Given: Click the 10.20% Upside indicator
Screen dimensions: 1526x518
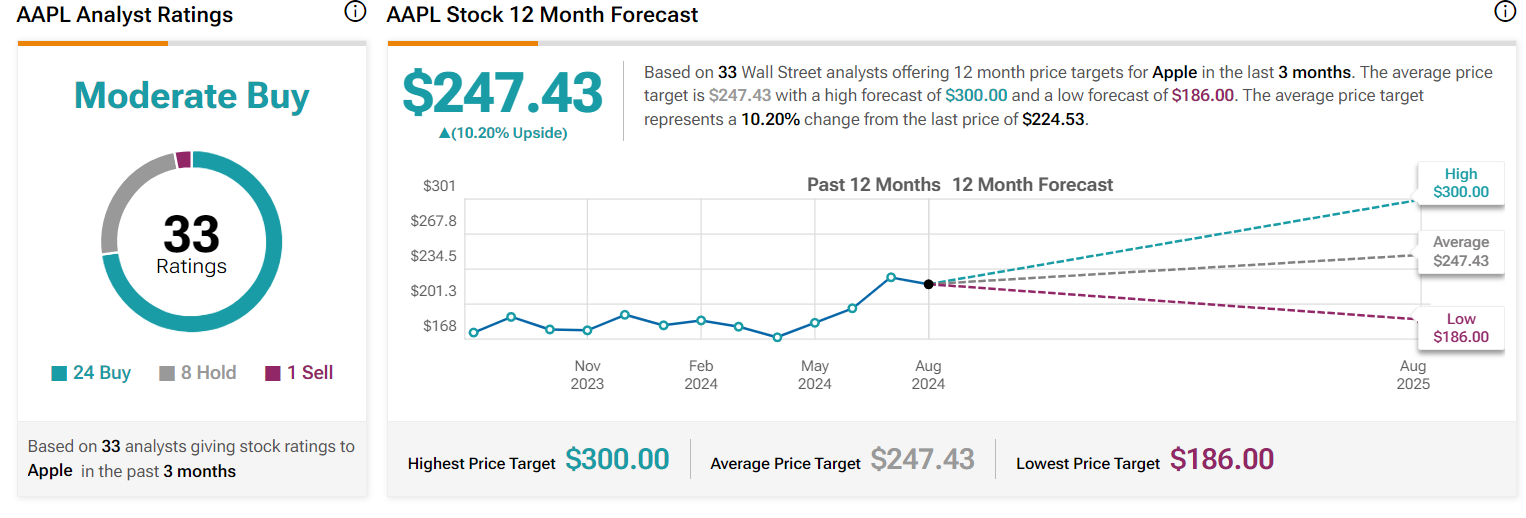Looking at the screenshot, I should click(x=503, y=132).
